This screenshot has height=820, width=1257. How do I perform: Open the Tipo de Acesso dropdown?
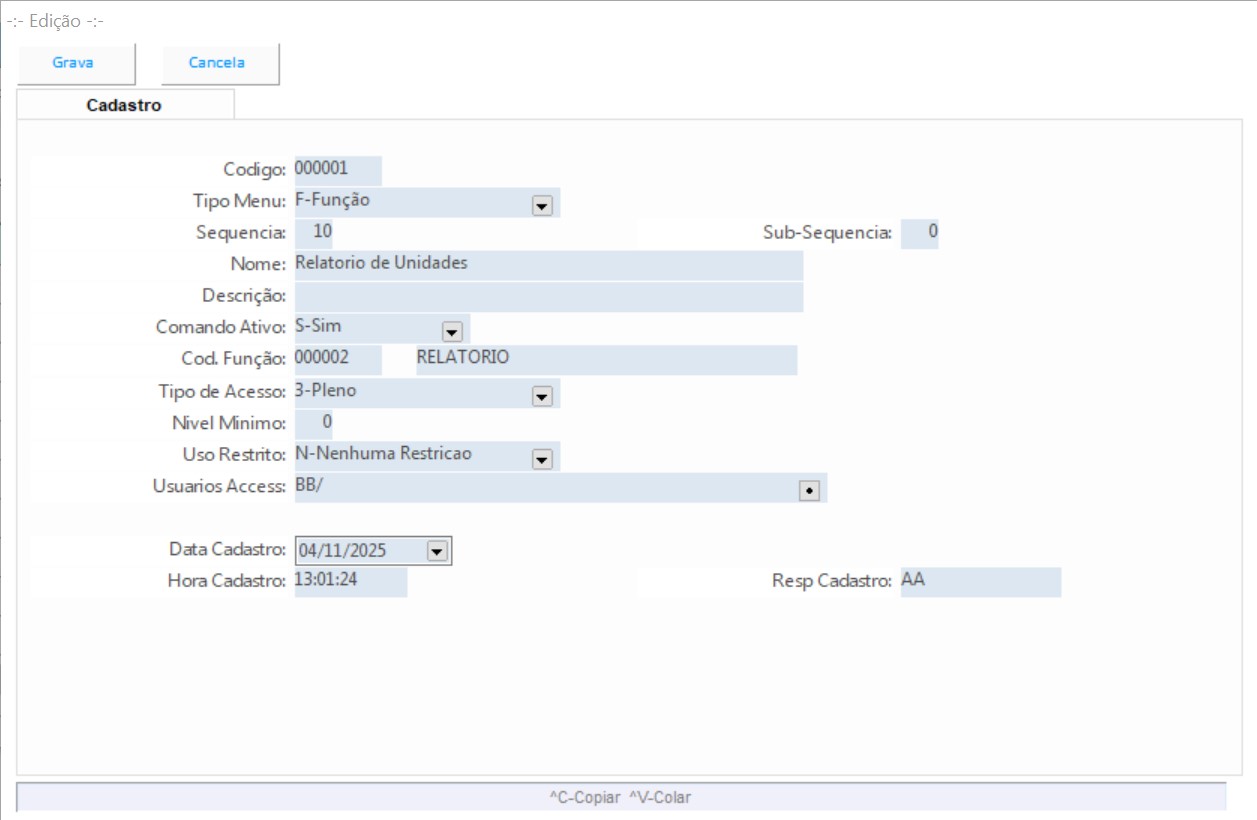coord(542,396)
